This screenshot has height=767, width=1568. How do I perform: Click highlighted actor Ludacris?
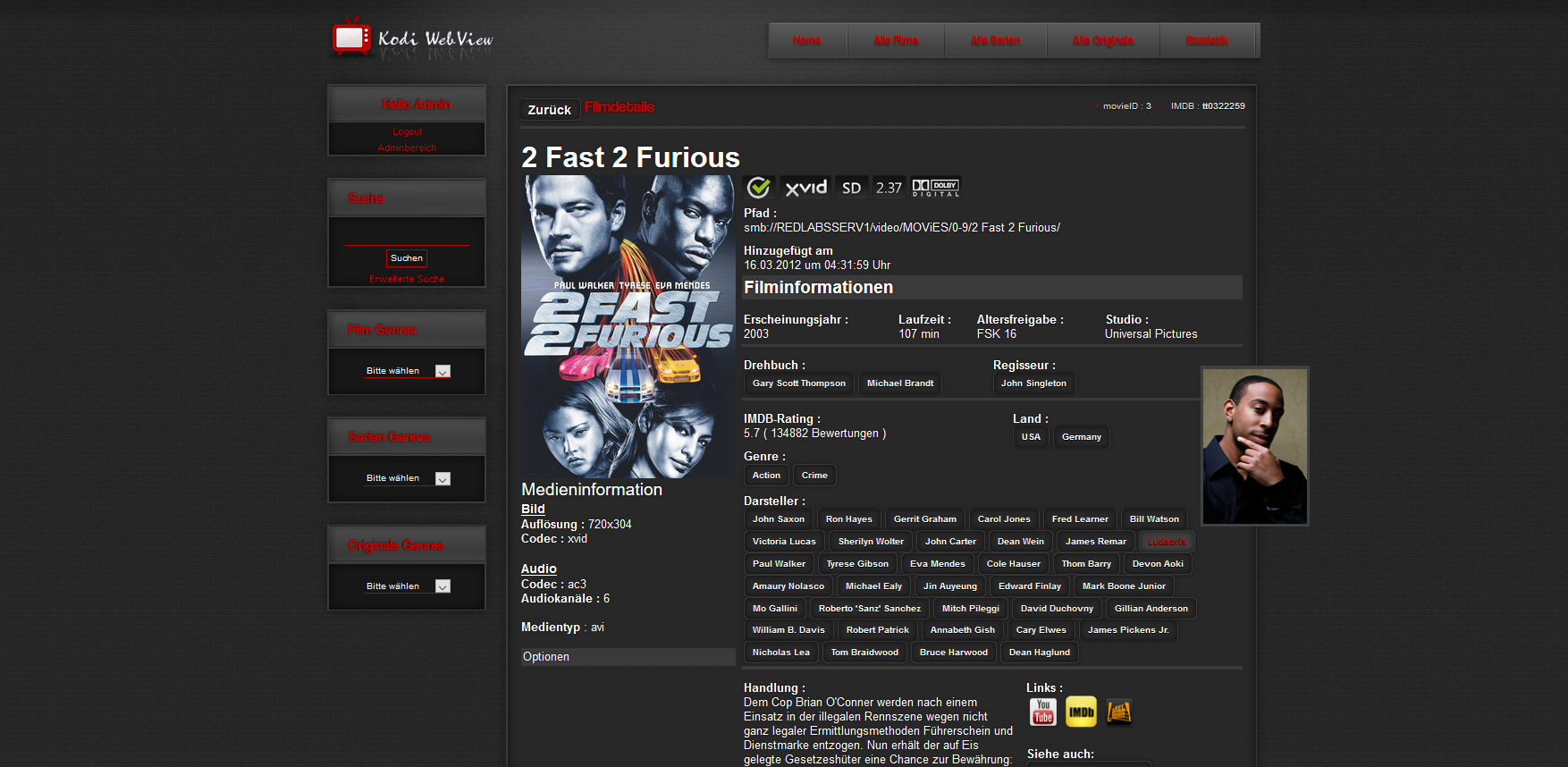pyautogui.click(x=1167, y=542)
